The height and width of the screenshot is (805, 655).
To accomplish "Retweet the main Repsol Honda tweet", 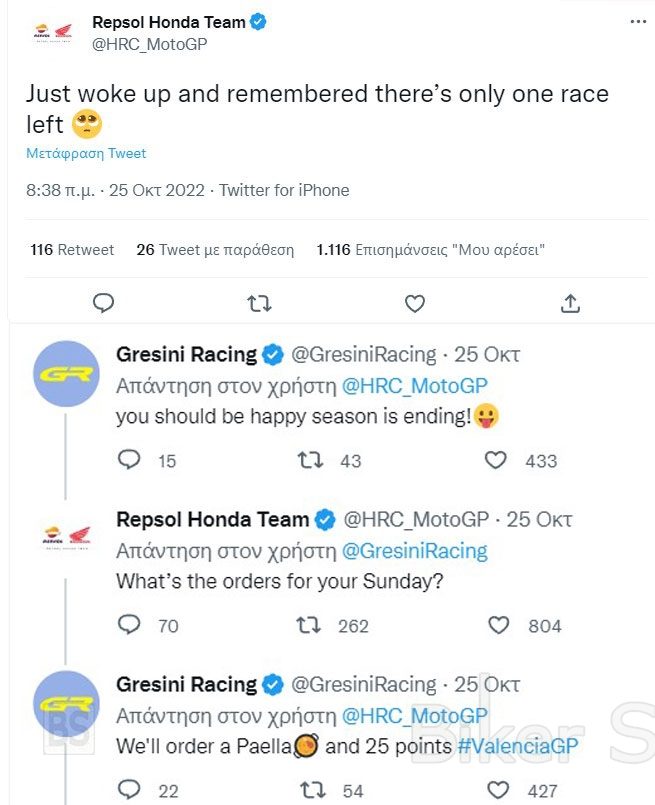I will coord(259,302).
